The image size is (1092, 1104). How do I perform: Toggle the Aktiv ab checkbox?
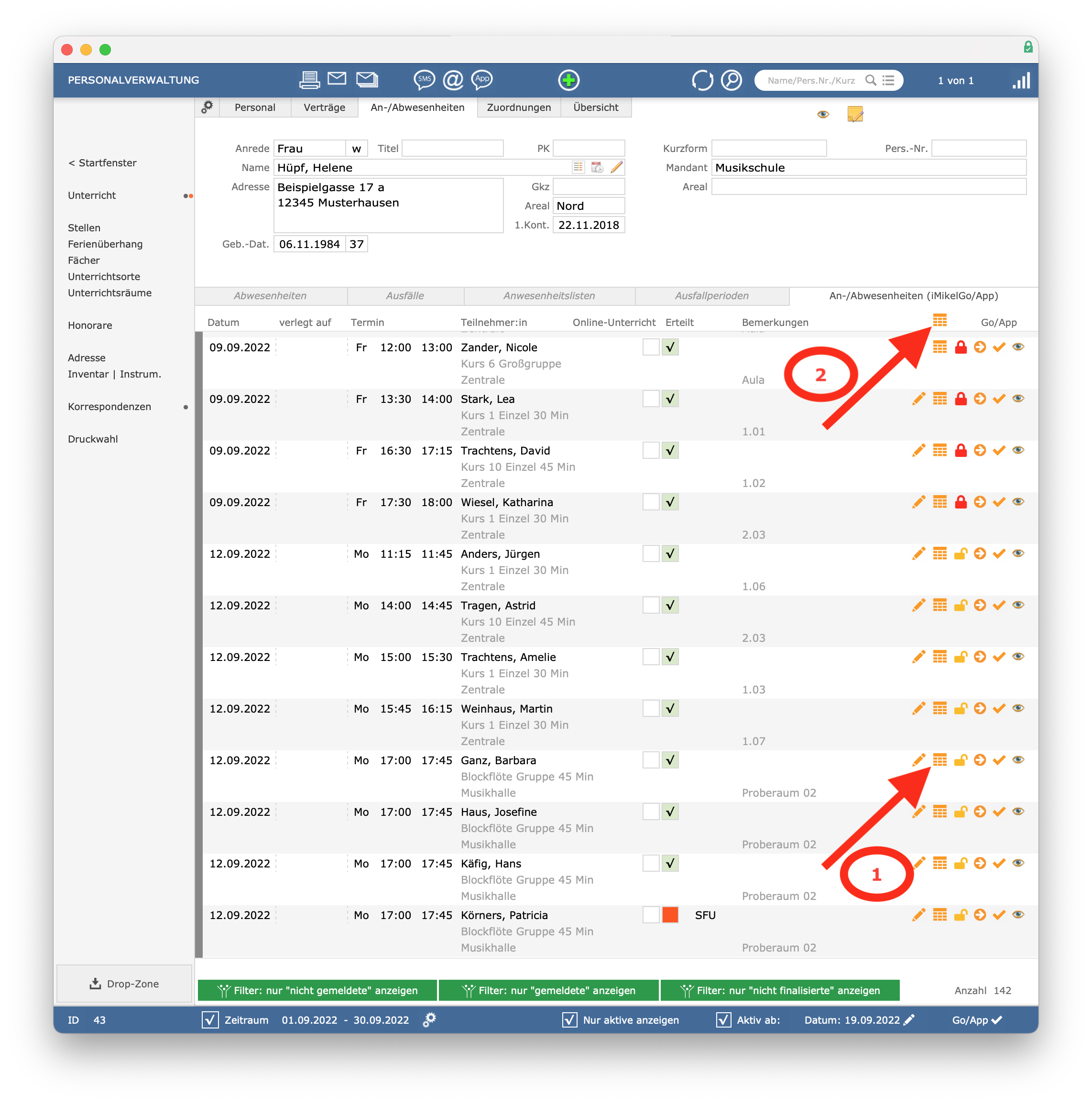pos(723,1020)
